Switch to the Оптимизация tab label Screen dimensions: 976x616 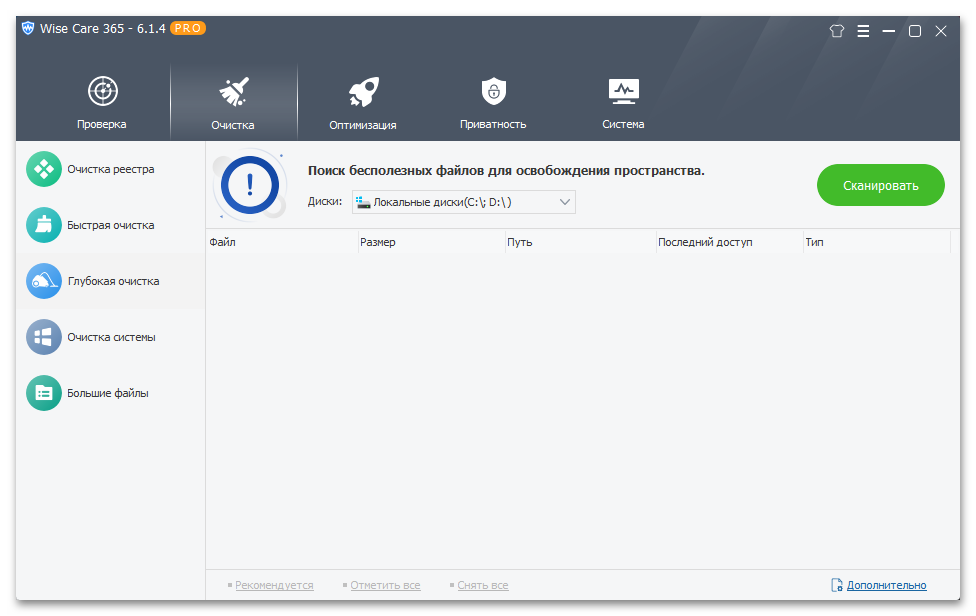coord(363,125)
